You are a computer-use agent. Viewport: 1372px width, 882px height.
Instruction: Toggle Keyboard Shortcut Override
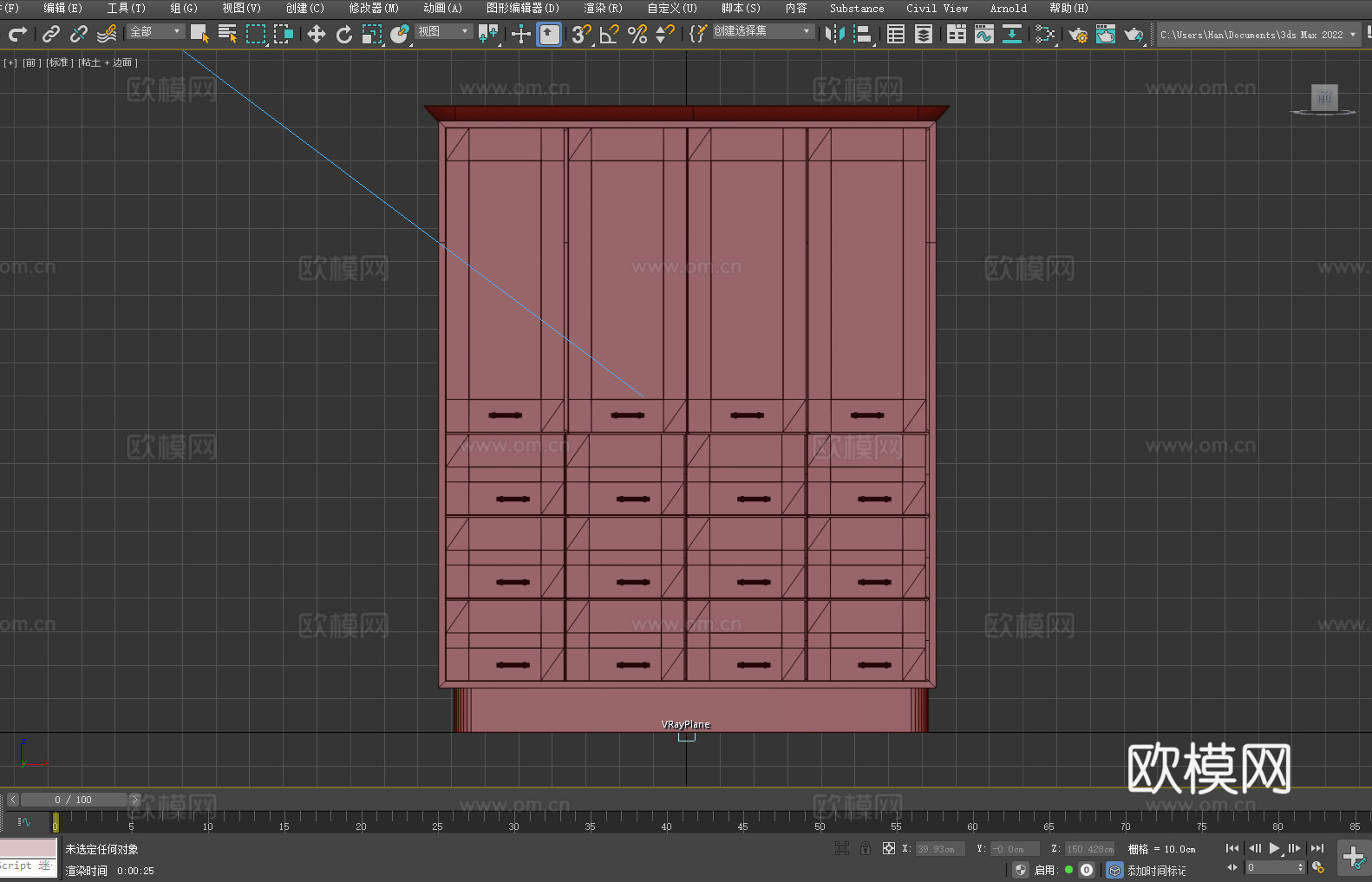tap(549, 34)
